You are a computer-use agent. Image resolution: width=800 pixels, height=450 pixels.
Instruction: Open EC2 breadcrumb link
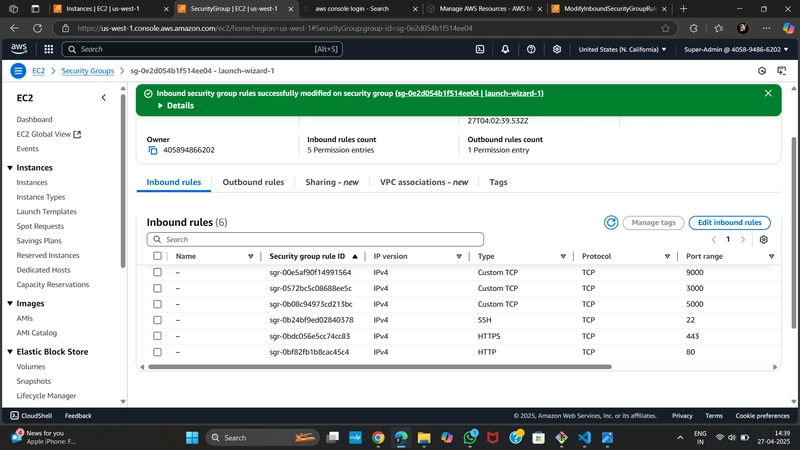tap(38, 71)
